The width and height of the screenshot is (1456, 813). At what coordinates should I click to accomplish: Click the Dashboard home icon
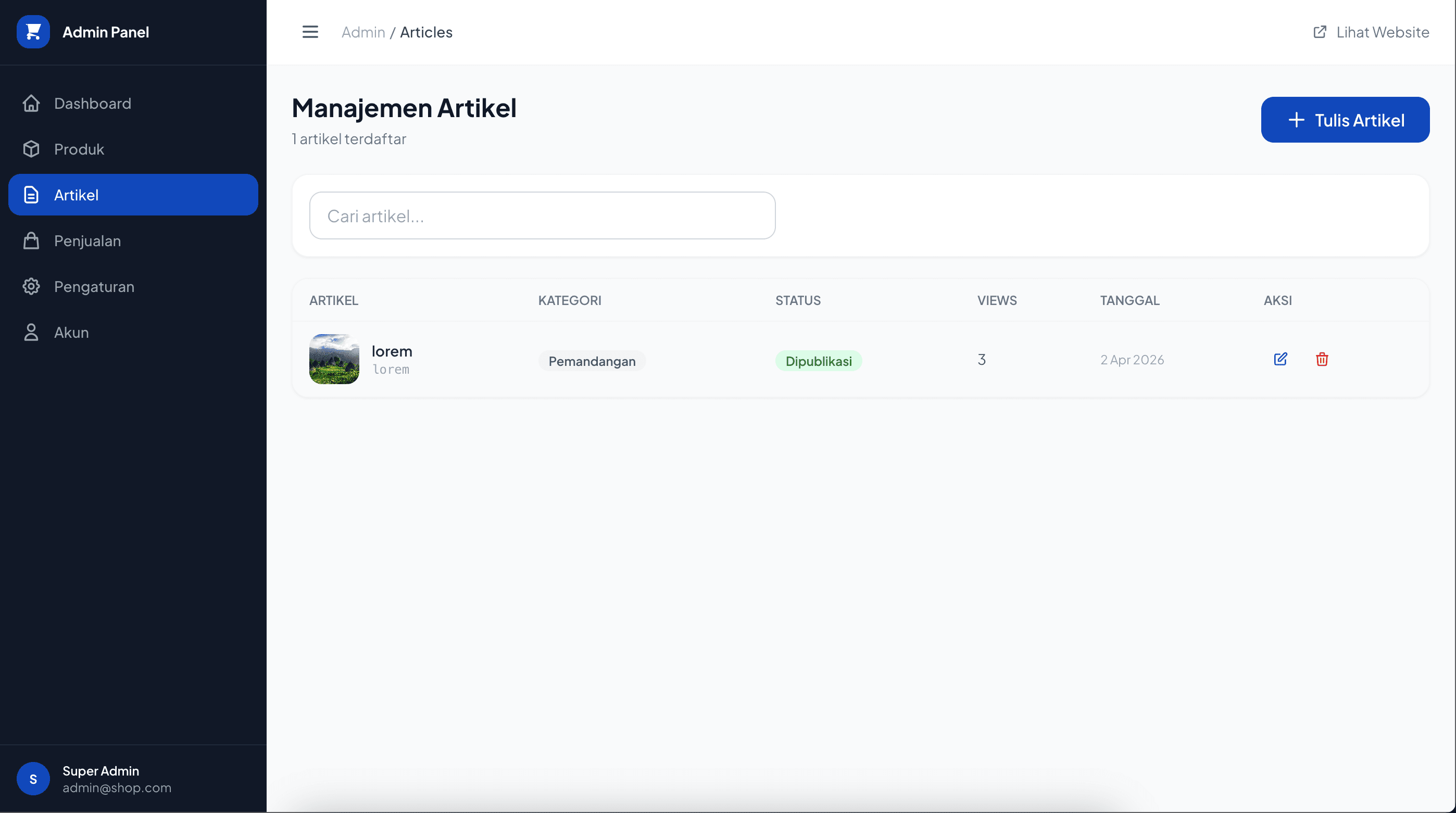pos(31,104)
